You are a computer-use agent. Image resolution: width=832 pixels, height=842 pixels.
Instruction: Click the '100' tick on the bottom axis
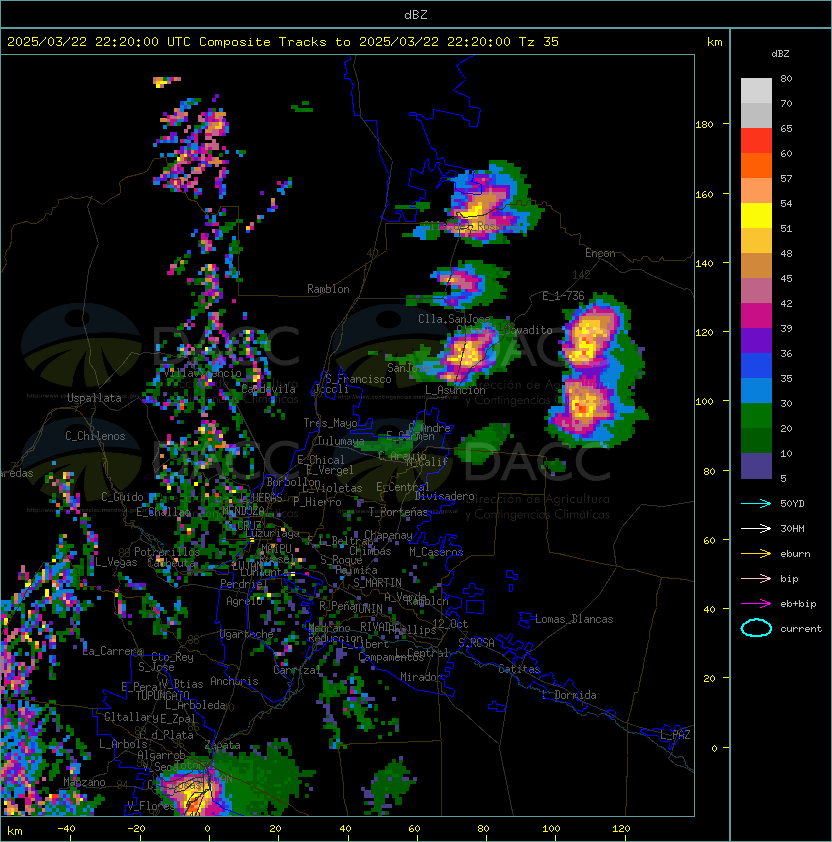tap(551, 829)
